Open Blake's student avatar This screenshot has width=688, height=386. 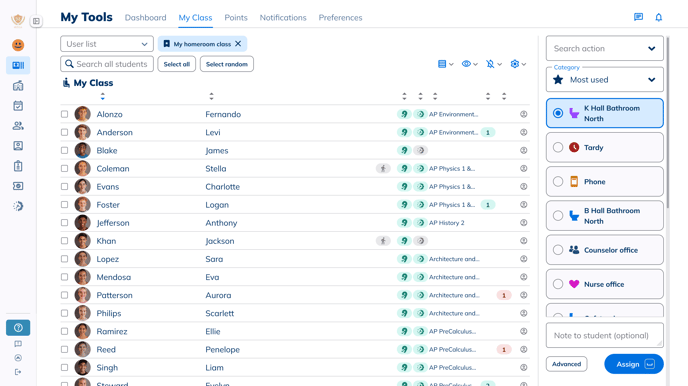click(82, 150)
